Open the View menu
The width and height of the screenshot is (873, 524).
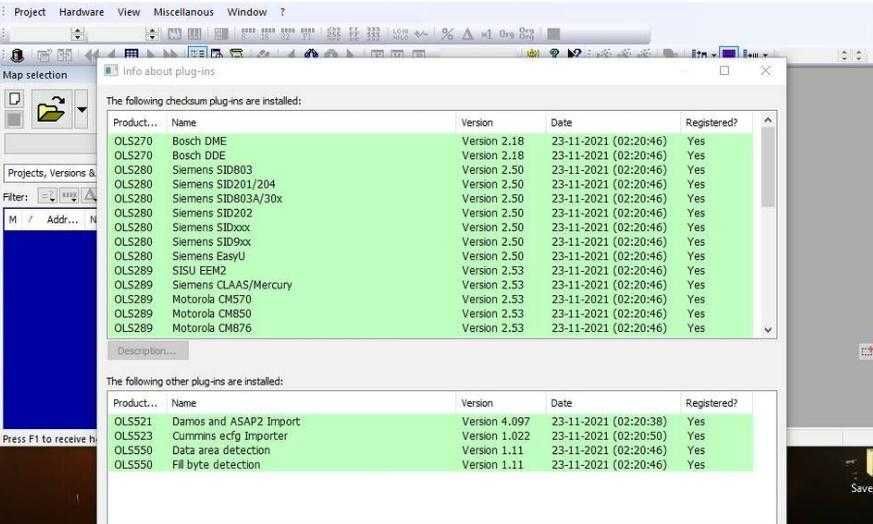(x=129, y=12)
